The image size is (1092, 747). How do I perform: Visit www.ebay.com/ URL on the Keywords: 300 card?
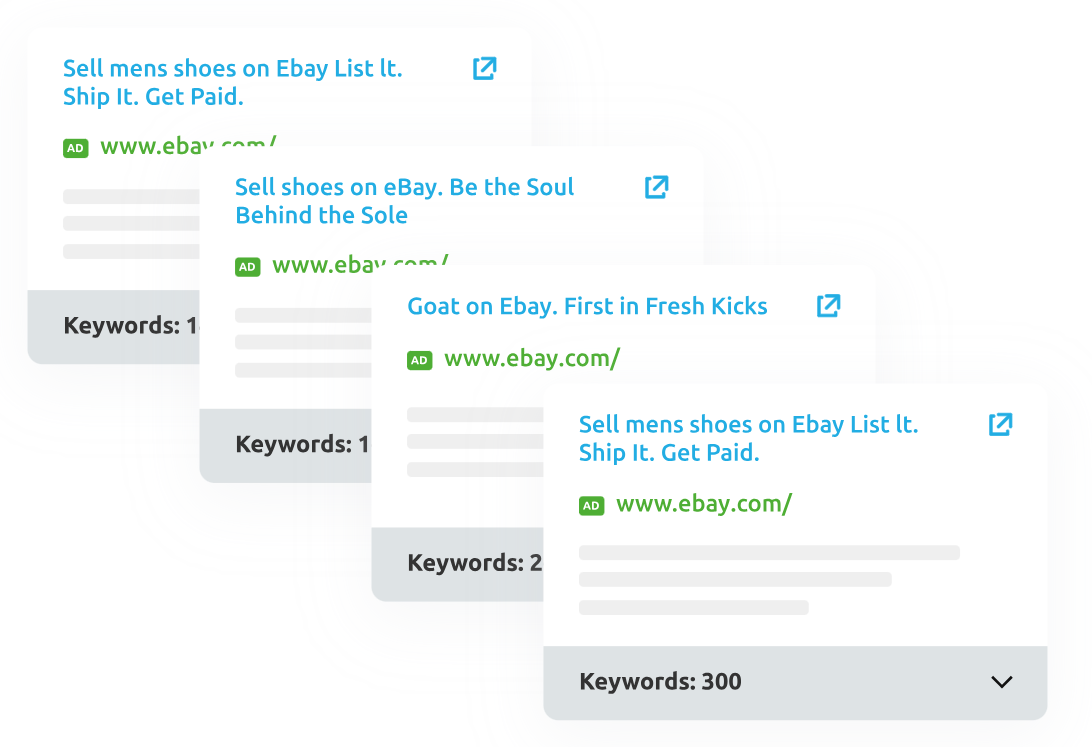pyautogui.click(x=704, y=504)
